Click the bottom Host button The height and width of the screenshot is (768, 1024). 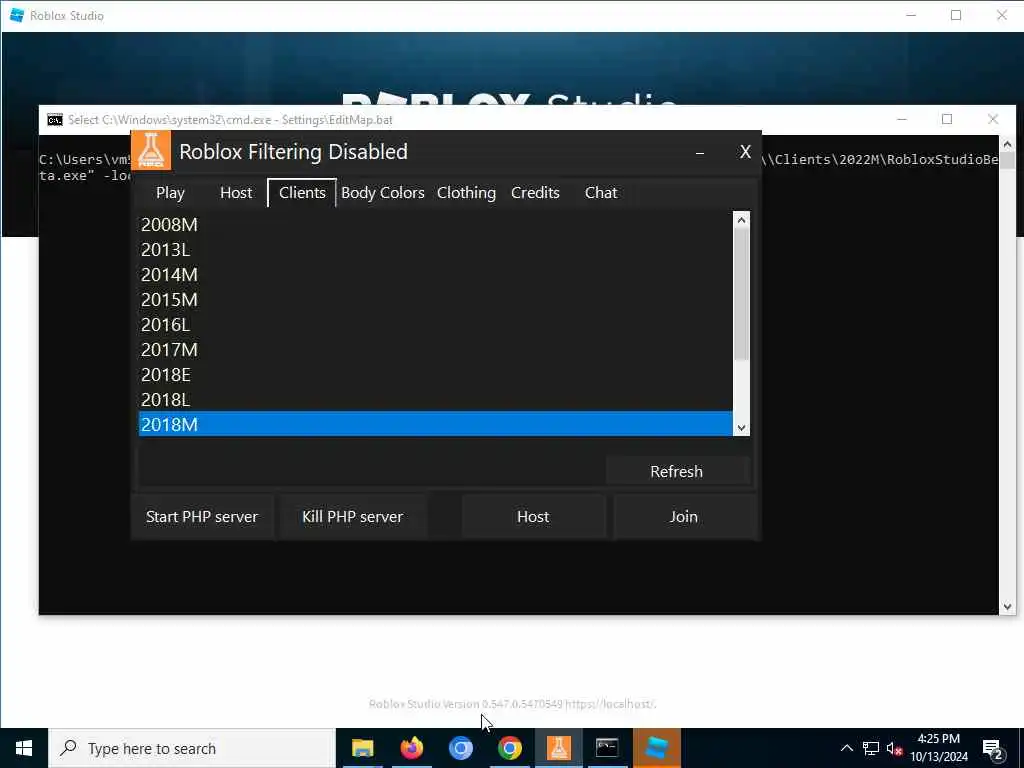pos(533,517)
